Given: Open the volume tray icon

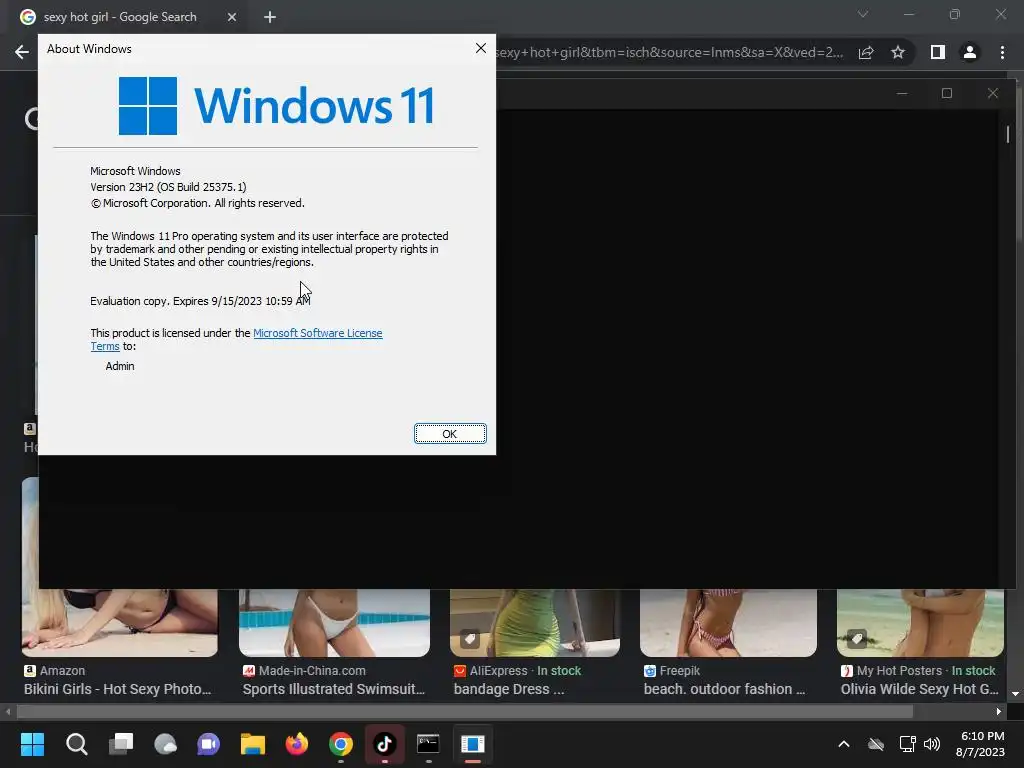Looking at the screenshot, I should [932, 744].
